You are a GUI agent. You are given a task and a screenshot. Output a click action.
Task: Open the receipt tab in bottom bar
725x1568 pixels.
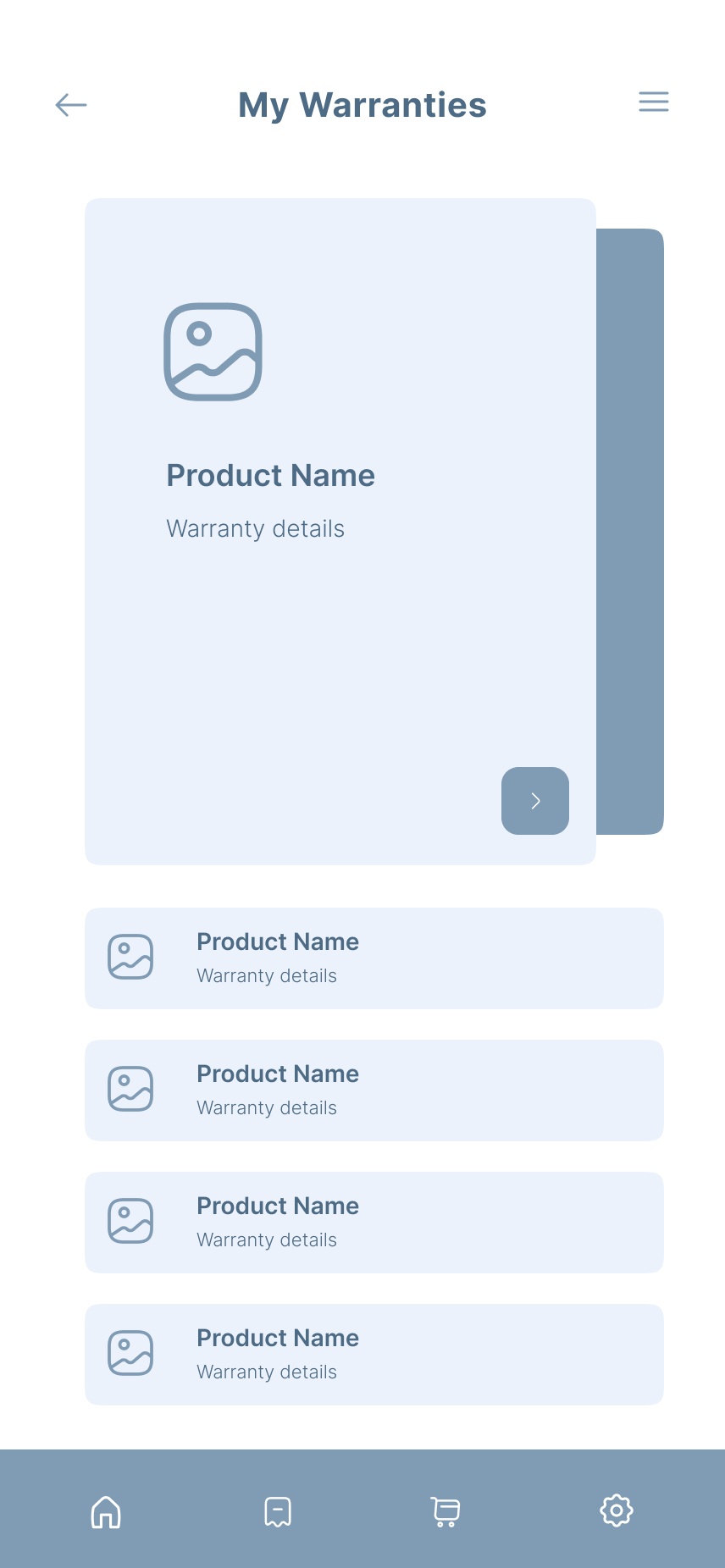tap(278, 1511)
